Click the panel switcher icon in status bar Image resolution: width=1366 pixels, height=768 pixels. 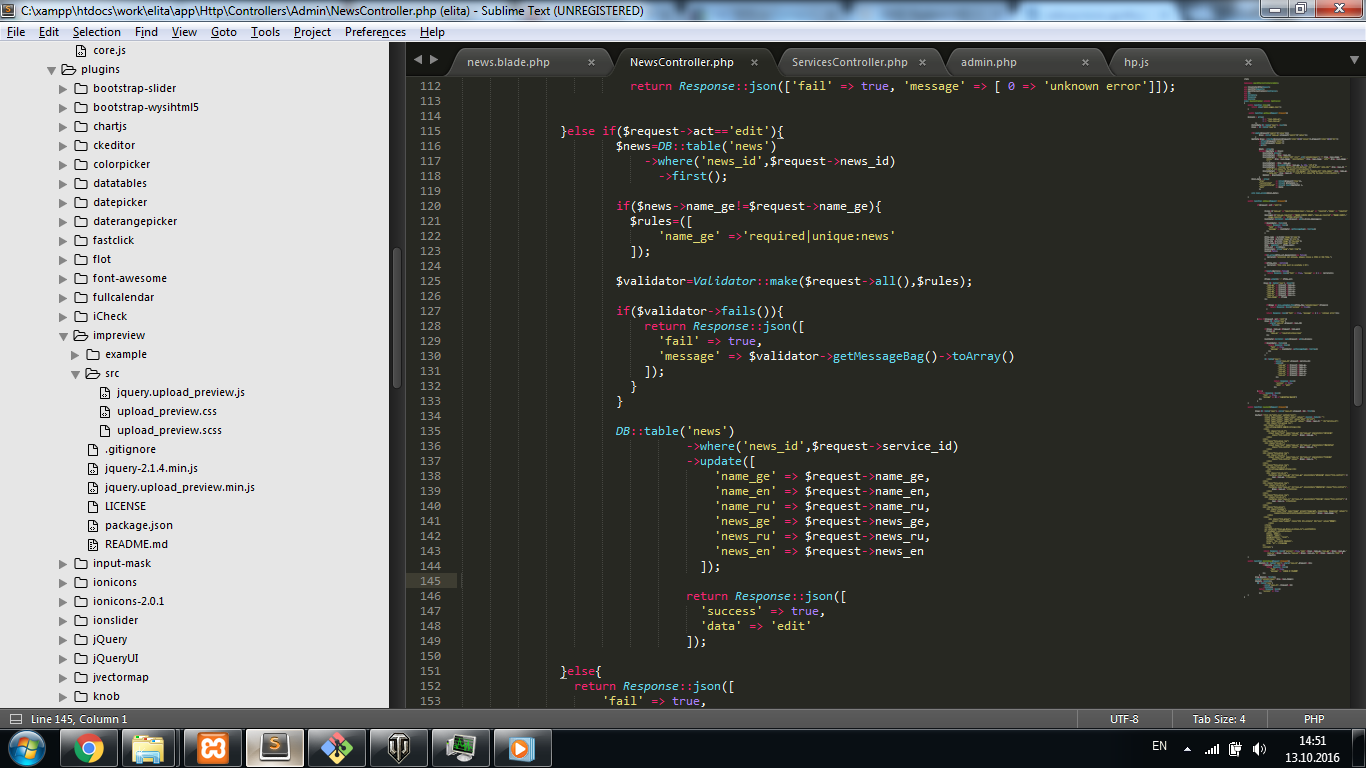pos(15,719)
